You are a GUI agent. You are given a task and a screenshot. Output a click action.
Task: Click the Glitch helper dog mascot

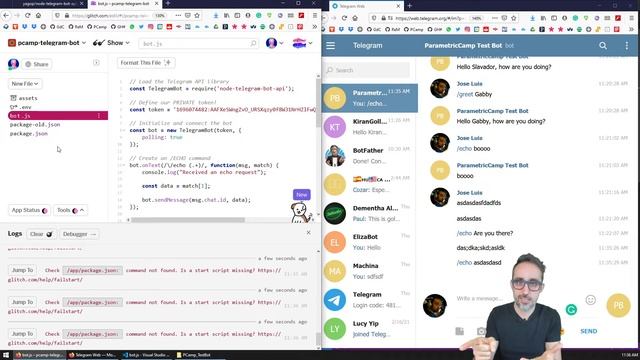pyautogui.click(x=300, y=213)
